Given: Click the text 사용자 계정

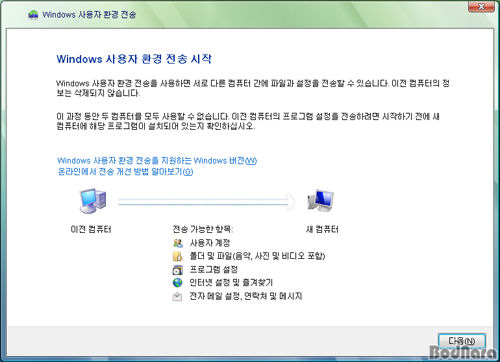Looking at the screenshot, I should [210, 243].
